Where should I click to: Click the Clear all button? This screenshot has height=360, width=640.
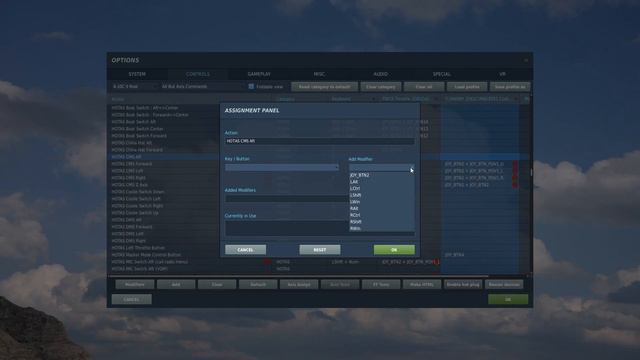point(424,87)
